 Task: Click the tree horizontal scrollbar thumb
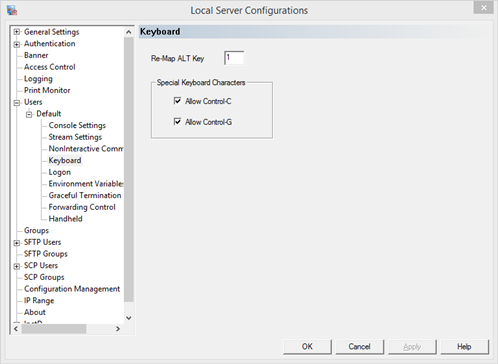click(54, 329)
